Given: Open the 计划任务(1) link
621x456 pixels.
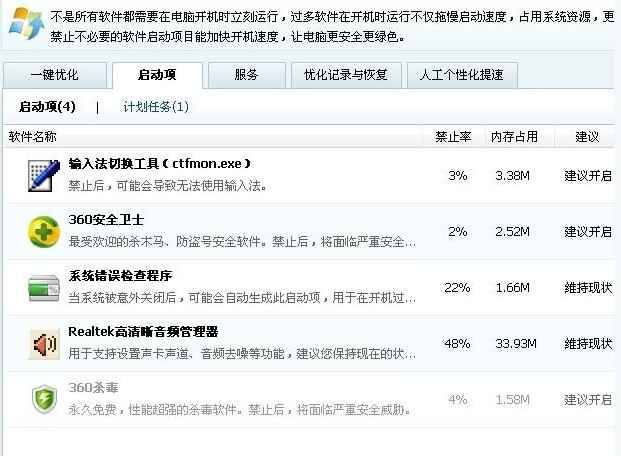Looking at the screenshot, I should [x=156, y=106].
